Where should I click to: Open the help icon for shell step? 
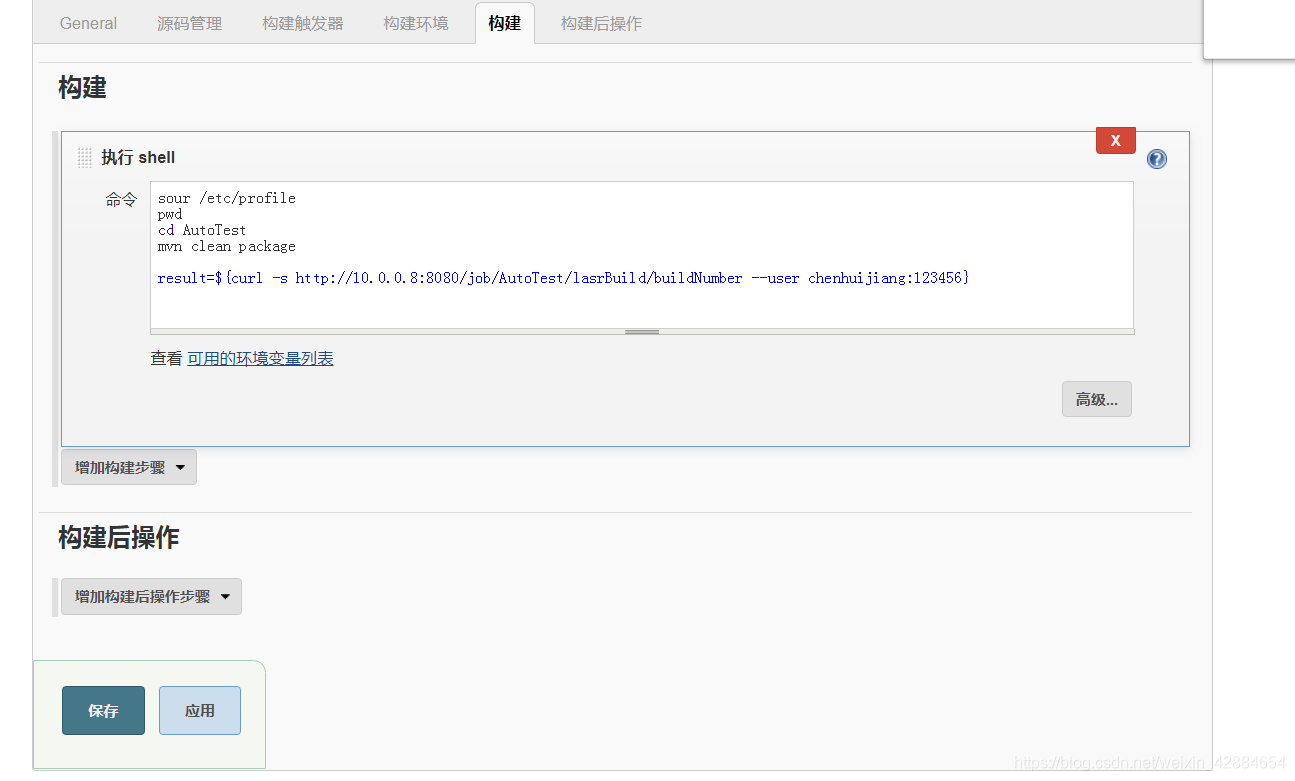(1157, 159)
